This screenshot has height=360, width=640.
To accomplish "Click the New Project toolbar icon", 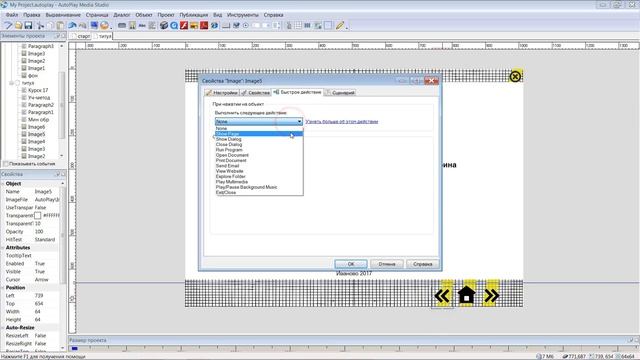I will pos(8,26).
